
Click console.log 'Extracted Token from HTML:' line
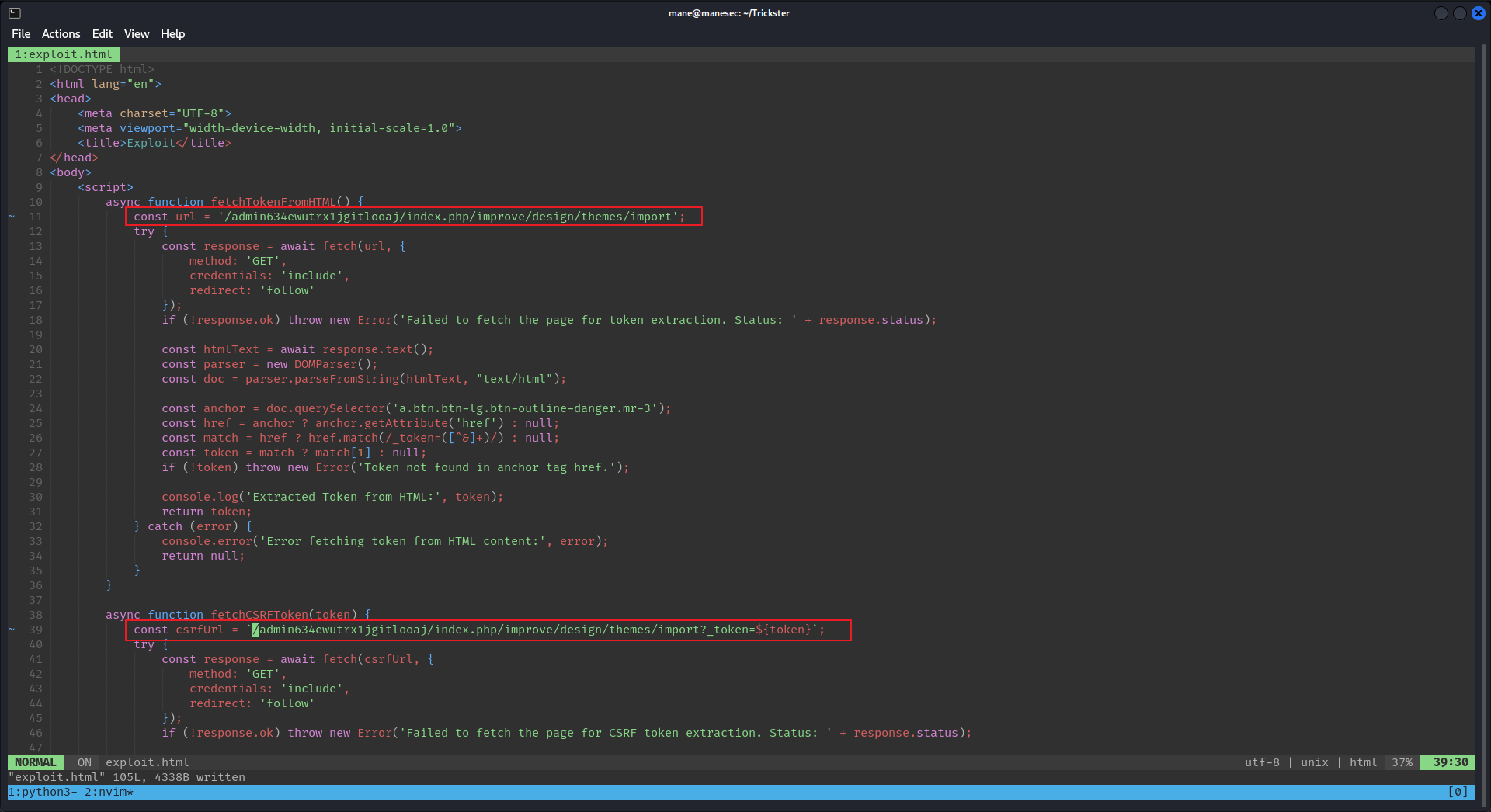click(332, 497)
